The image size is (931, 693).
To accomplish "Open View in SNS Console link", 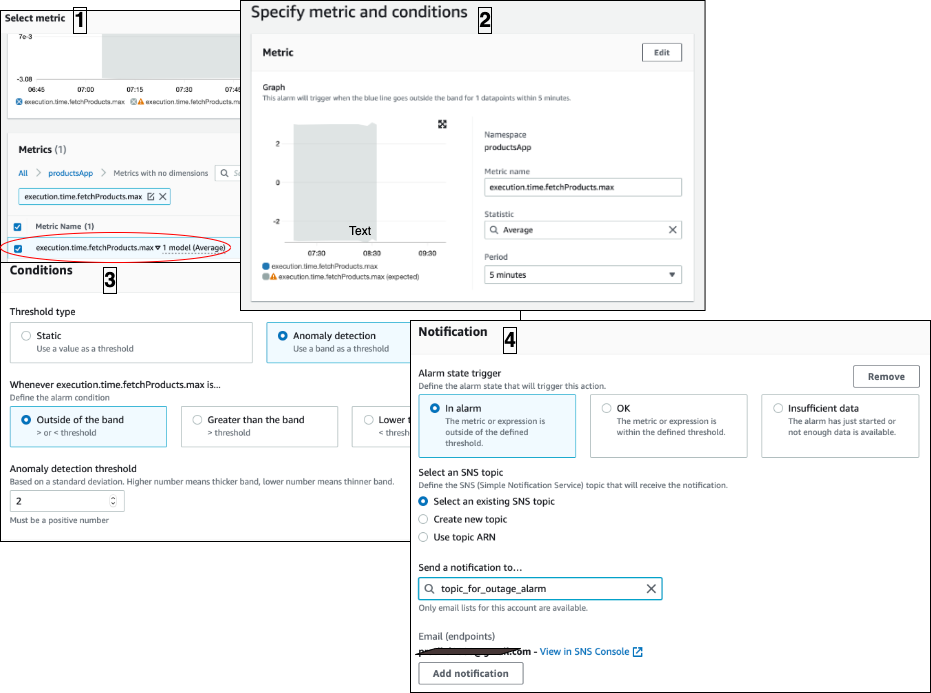I will (x=591, y=651).
